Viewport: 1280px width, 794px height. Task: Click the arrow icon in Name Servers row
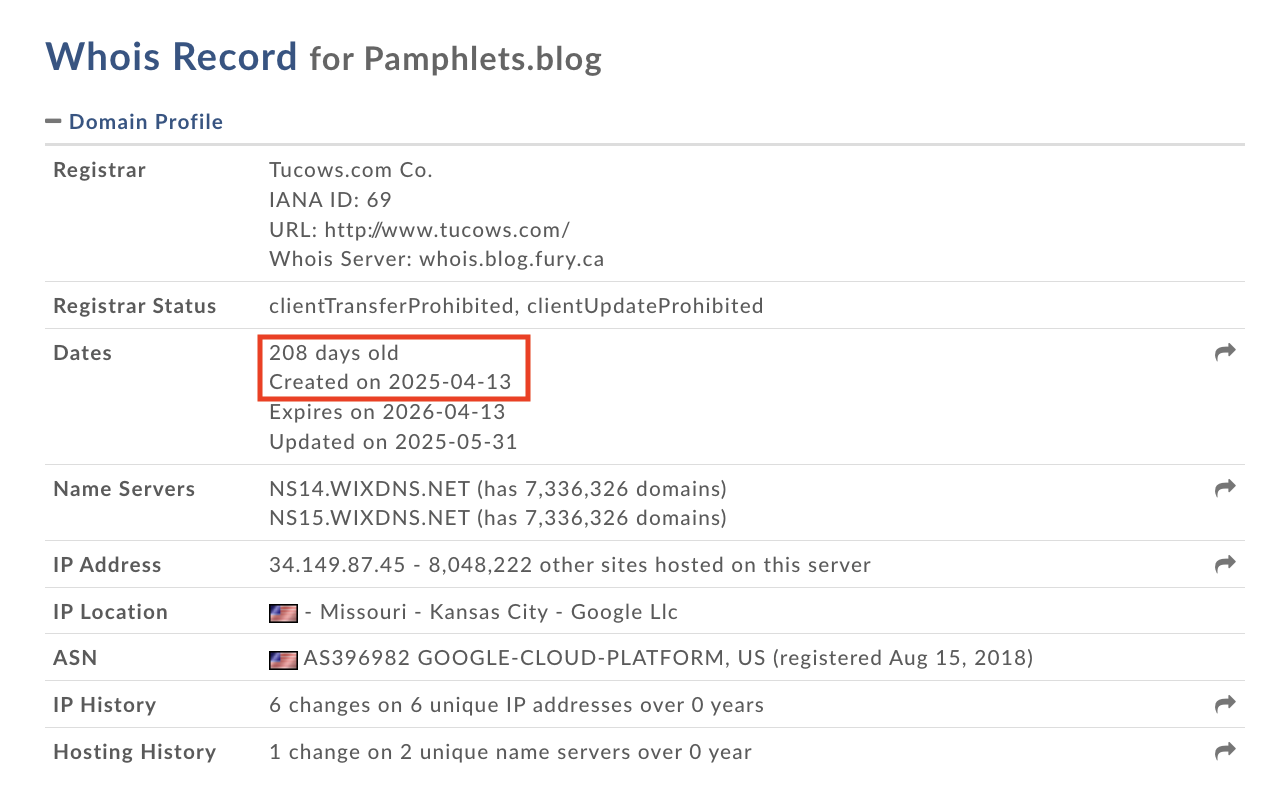pyautogui.click(x=1225, y=488)
